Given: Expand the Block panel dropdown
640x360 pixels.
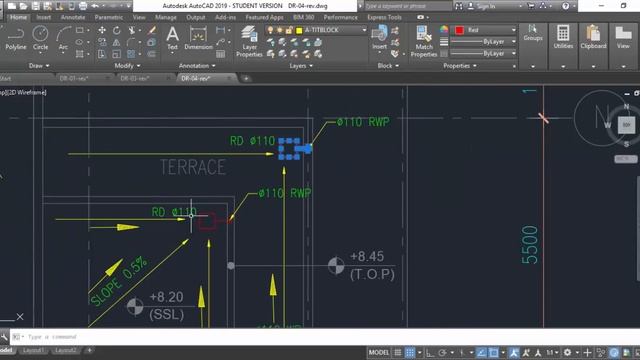Looking at the screenshot, I should pyautogui.click(x=388, y=66).
